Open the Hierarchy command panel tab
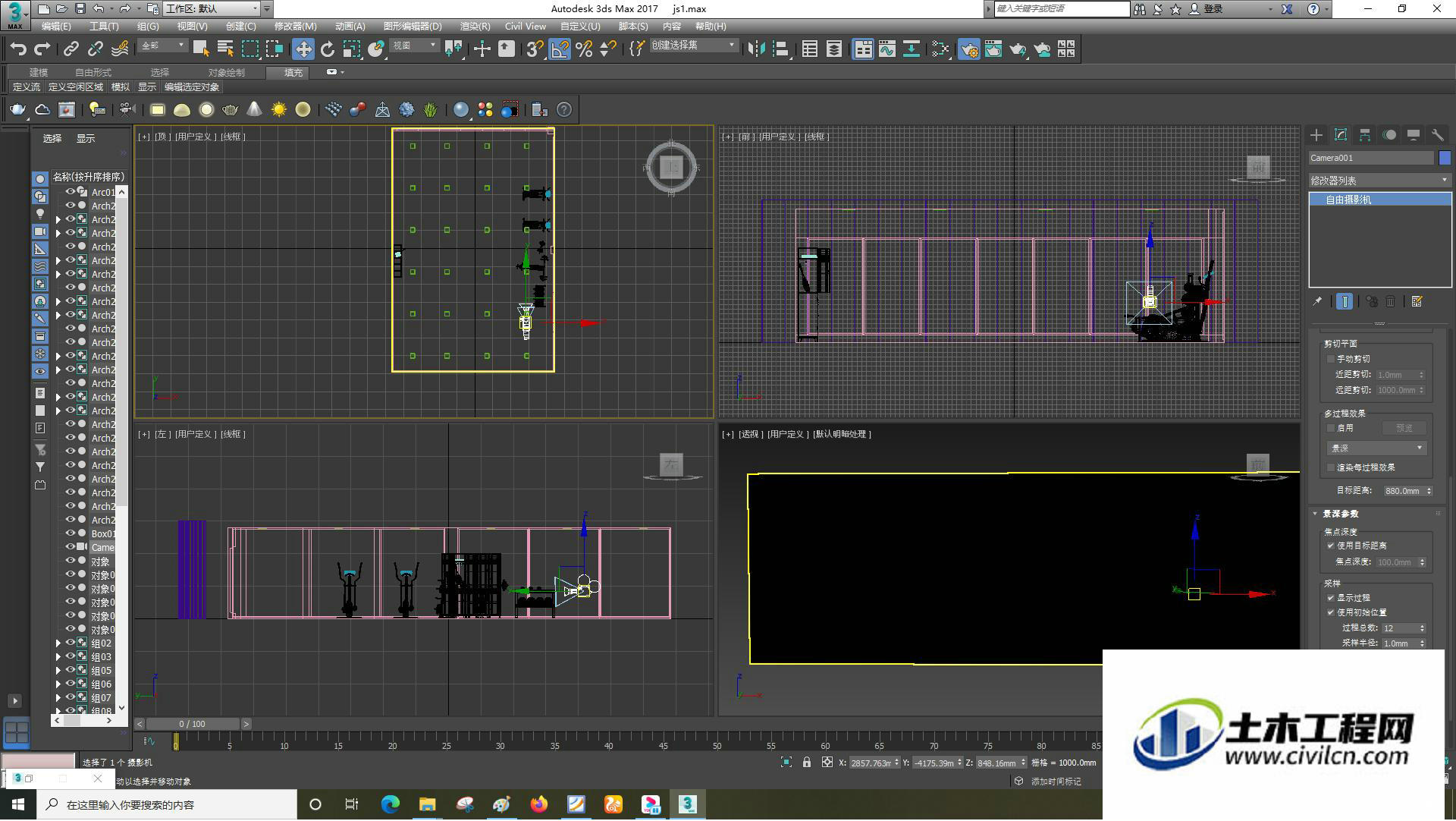The image size is (1456, 821). point(1365,135)
